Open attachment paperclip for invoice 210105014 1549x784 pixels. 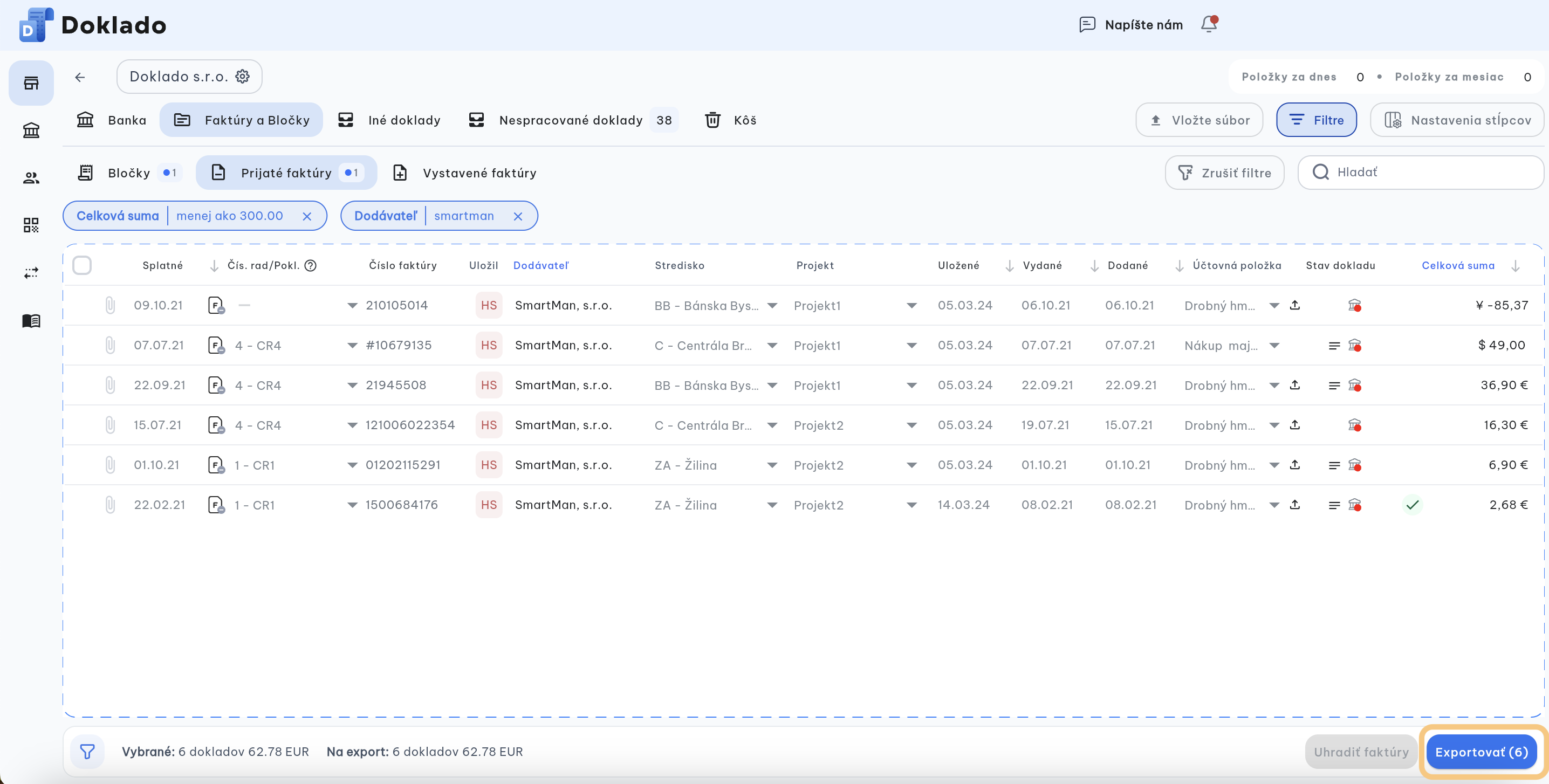tap(110, 305)
